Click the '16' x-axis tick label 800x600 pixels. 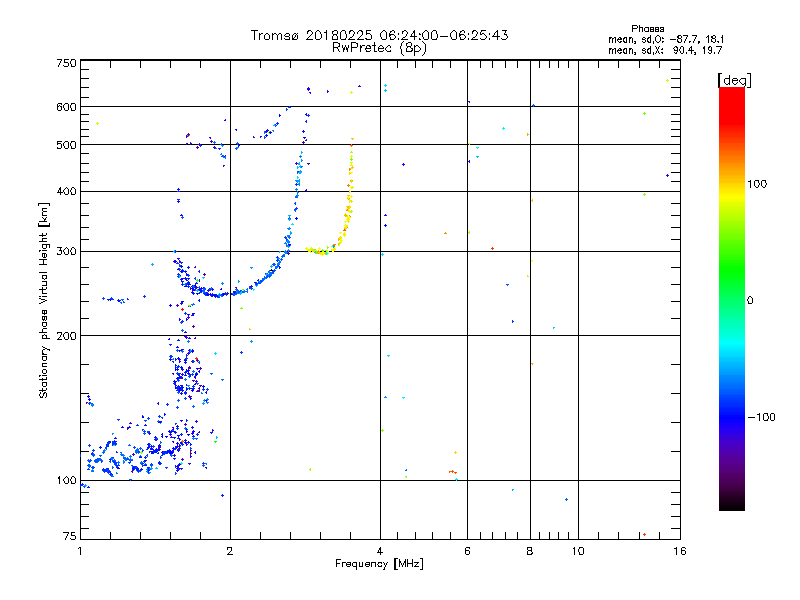click(680, 551)
